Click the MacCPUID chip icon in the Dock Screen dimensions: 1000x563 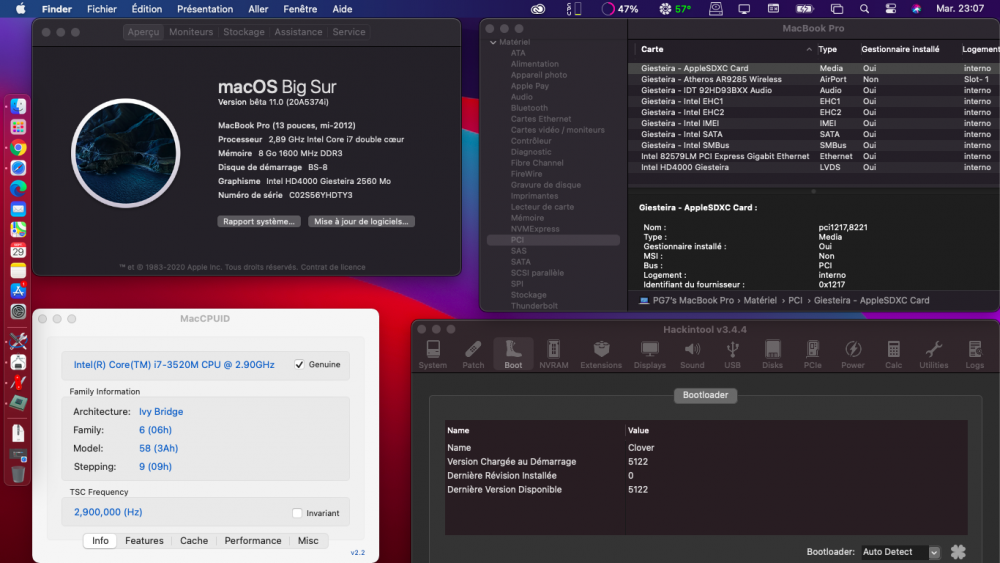pos(18,402)
